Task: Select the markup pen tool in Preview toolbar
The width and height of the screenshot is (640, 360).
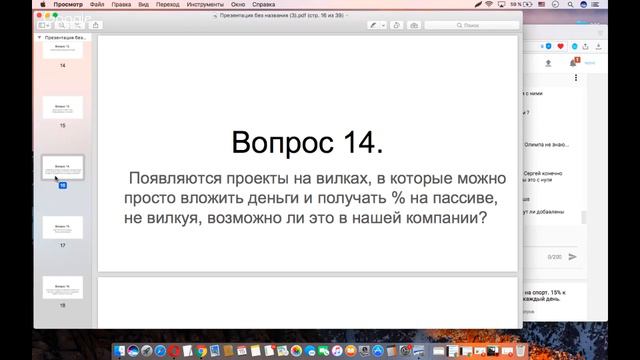Action: (x=373, y=25)
